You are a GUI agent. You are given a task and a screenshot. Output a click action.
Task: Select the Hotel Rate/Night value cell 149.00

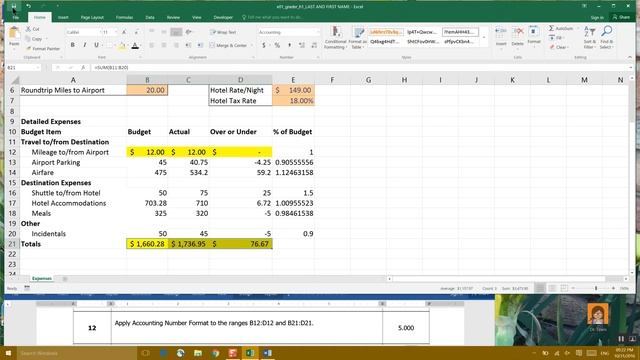293,90
